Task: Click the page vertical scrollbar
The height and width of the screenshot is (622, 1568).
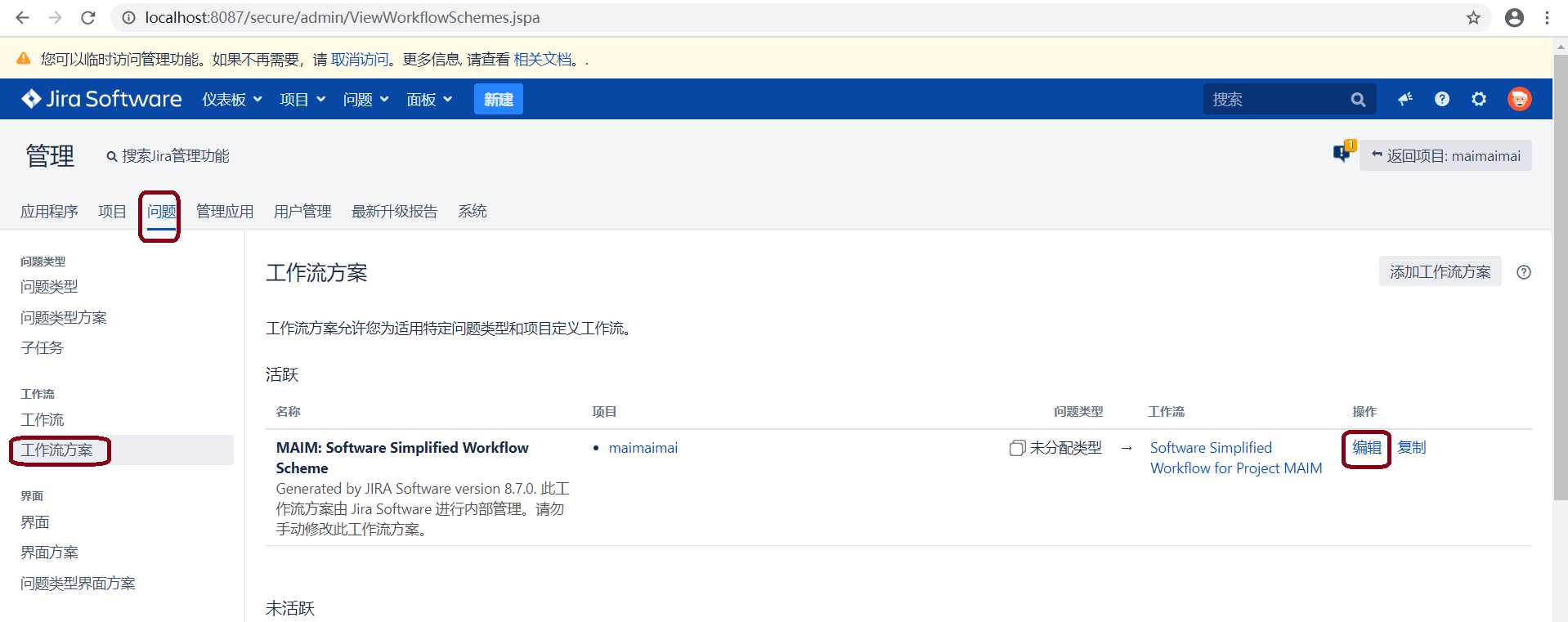Action: pos(1560,278)
